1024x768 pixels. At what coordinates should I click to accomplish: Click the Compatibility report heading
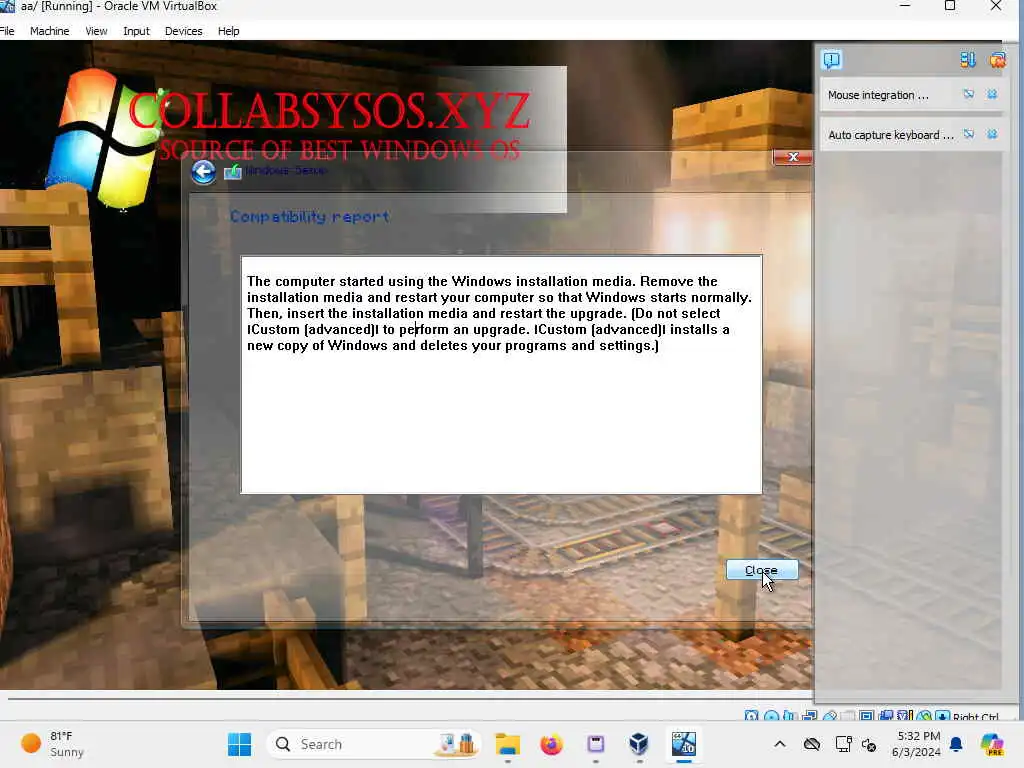point(310,216)
